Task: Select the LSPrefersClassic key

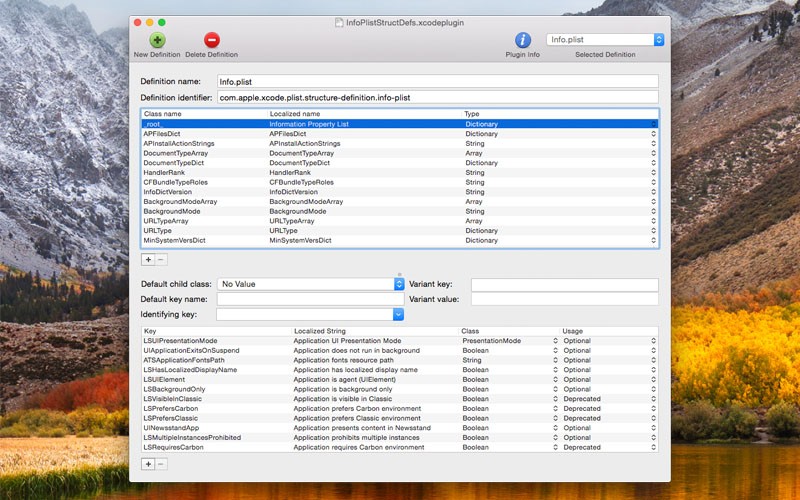Action: point(170,418)
